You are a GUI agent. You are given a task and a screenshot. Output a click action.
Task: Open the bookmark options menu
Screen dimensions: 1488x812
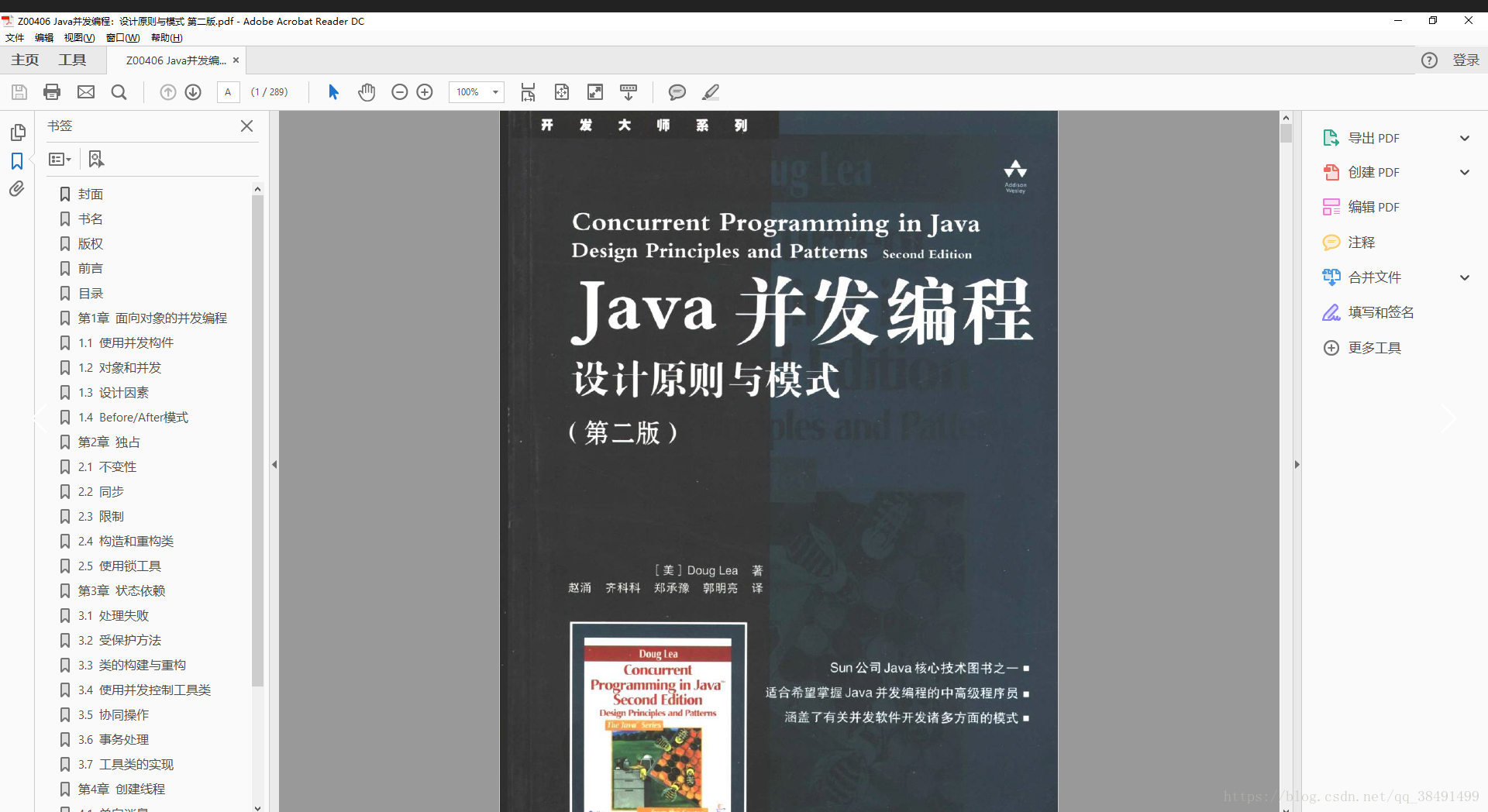click(60, 159)
